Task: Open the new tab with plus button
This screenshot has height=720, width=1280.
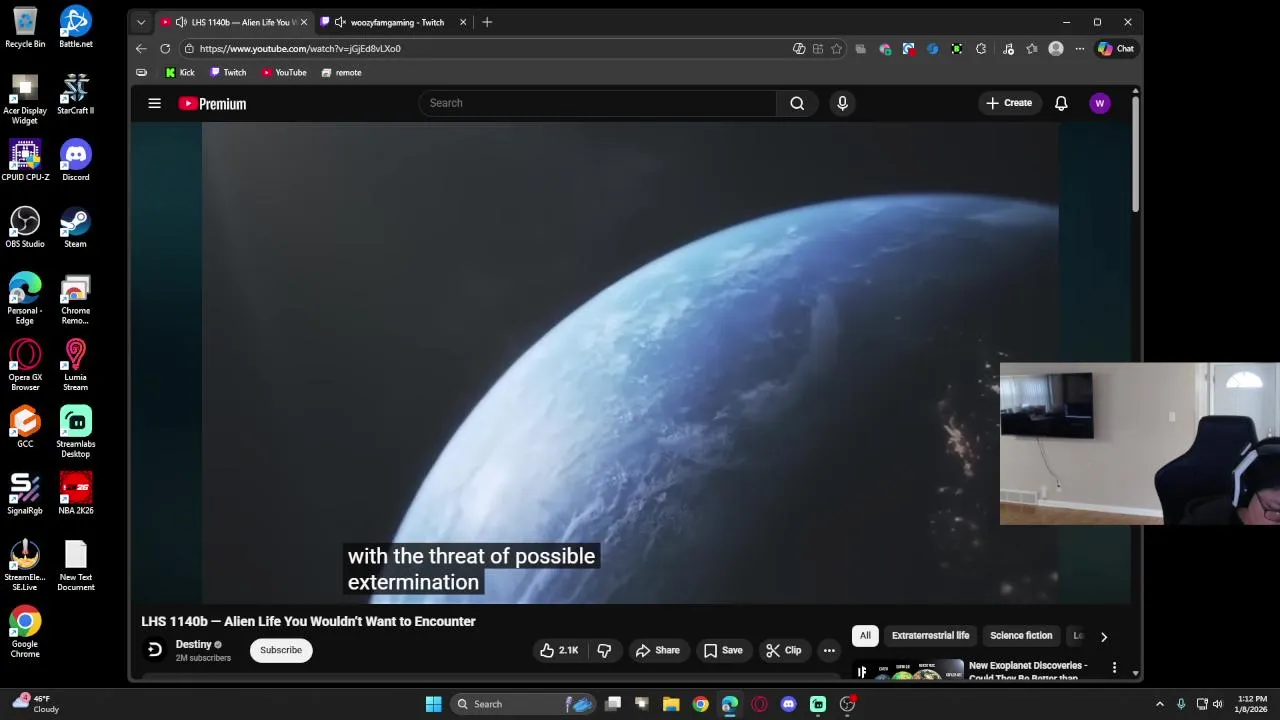Action: (487, 22)
